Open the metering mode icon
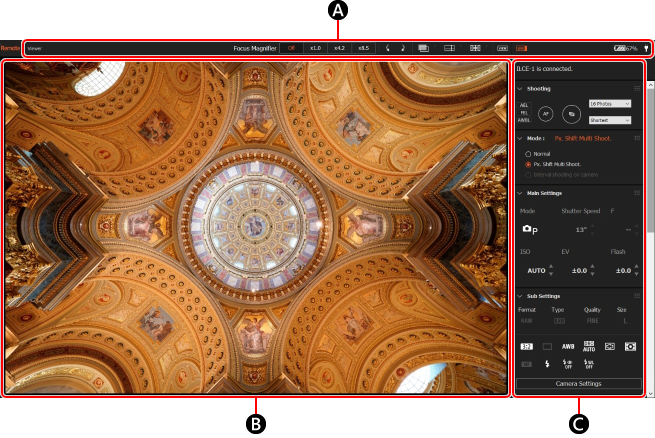The width and height of the screenshot is (655, 438). (630, 347)
